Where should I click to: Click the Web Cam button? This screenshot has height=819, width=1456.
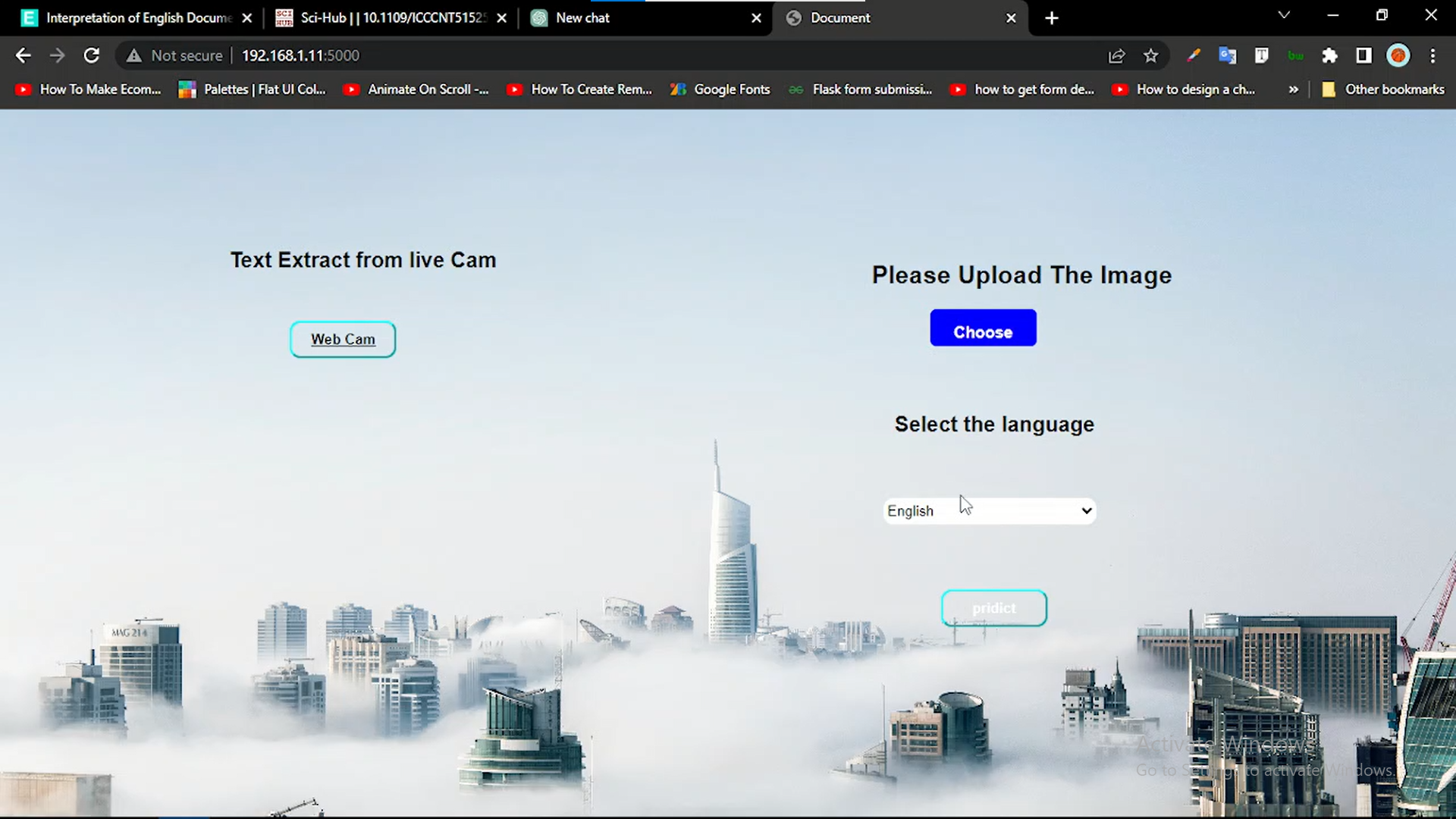coord(343,338)
